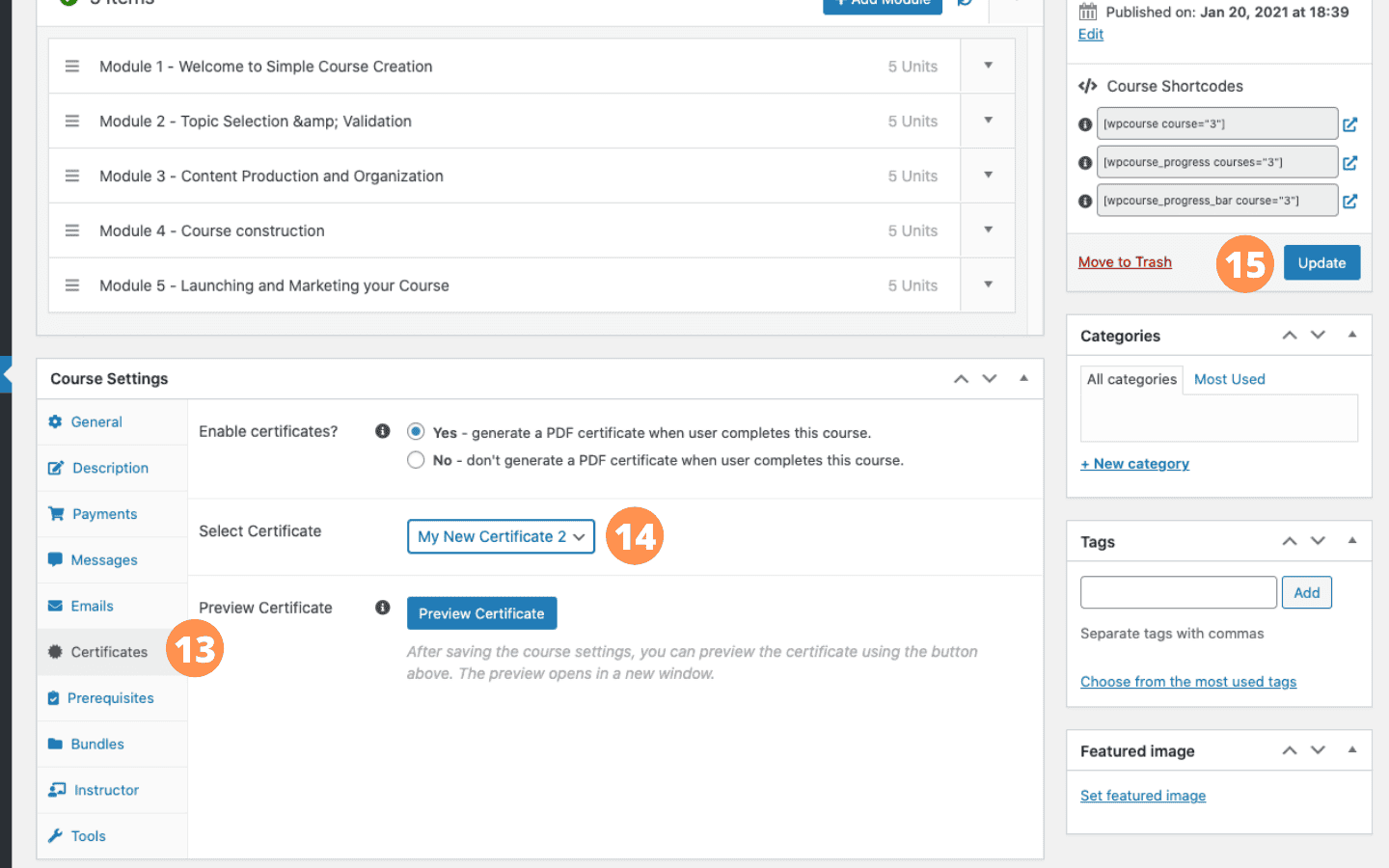Viewport: 1389px width, 868px height.
Task: Open external link icon for wpcourse_progress courses shortcode
Action: click(1350, 163)
